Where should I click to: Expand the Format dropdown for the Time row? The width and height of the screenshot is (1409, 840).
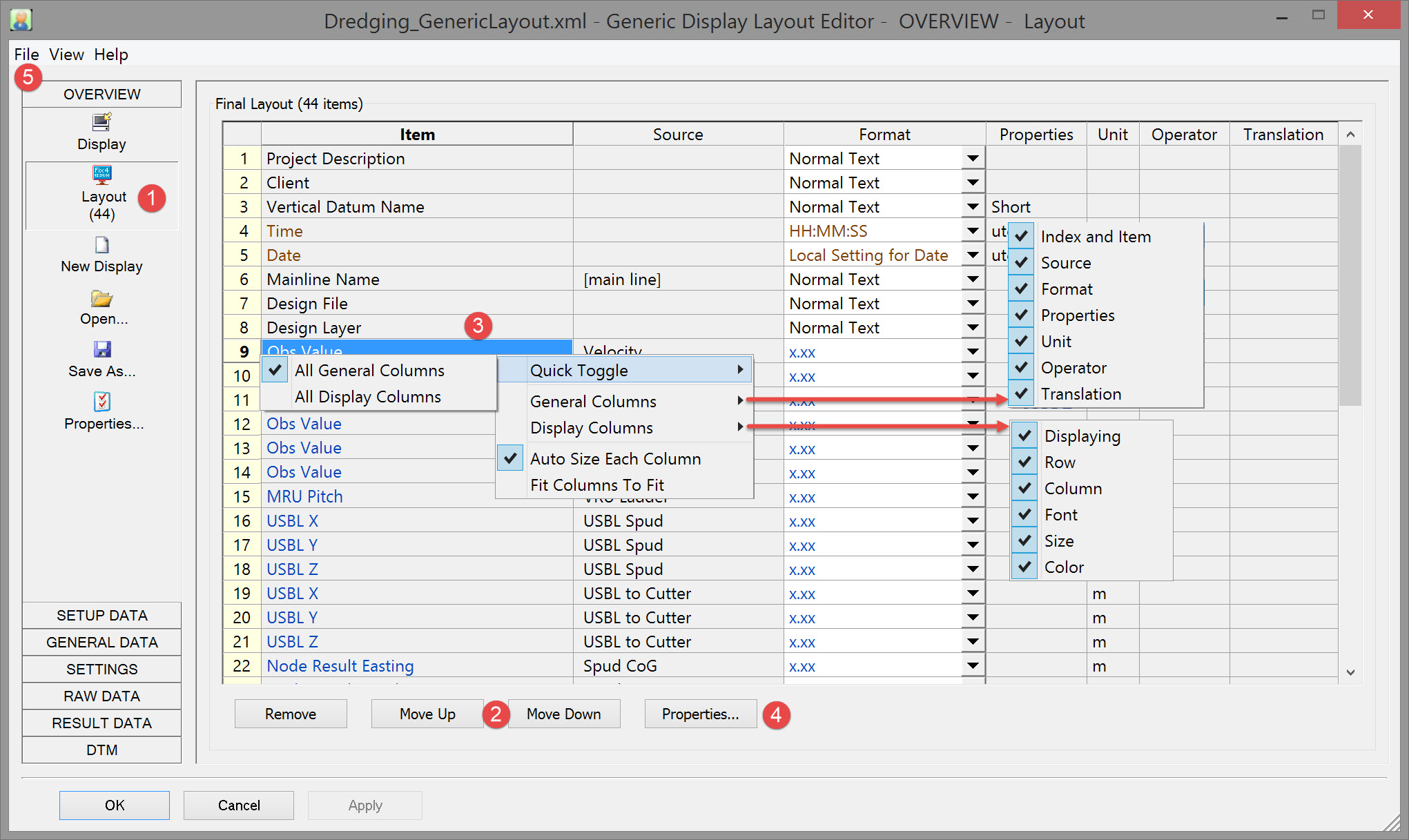coord(973,231)
